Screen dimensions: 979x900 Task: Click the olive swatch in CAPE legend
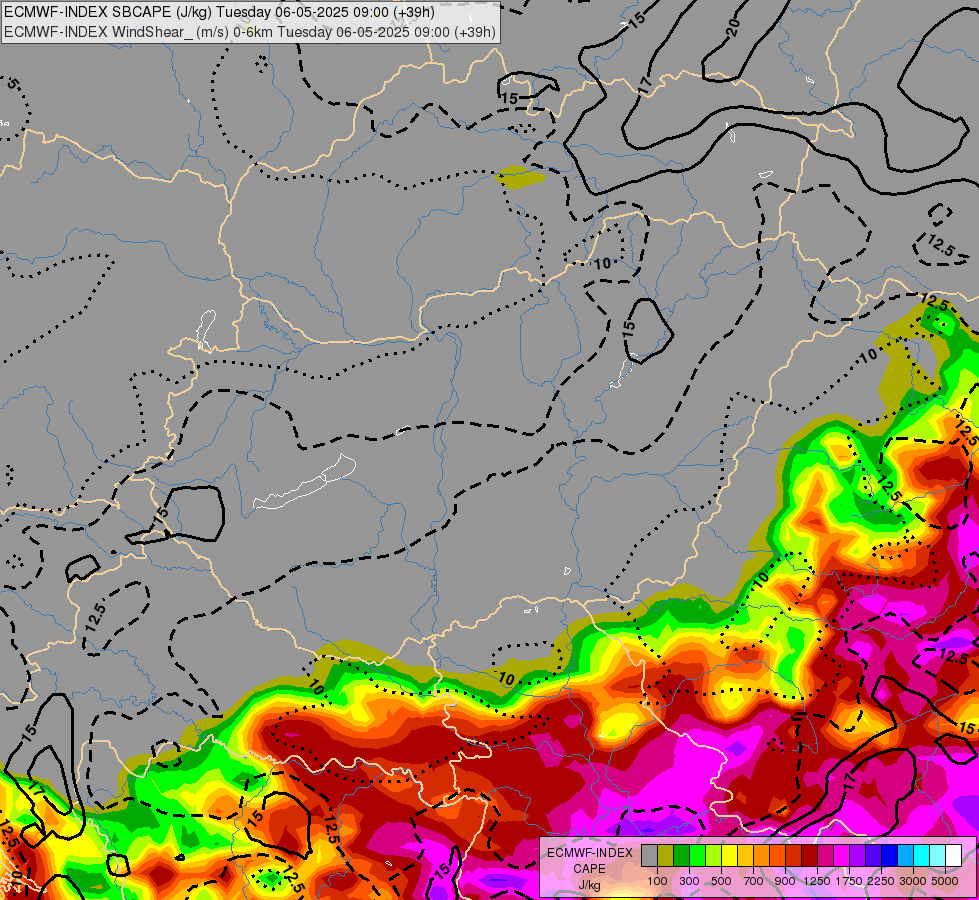tap(666, 856)
